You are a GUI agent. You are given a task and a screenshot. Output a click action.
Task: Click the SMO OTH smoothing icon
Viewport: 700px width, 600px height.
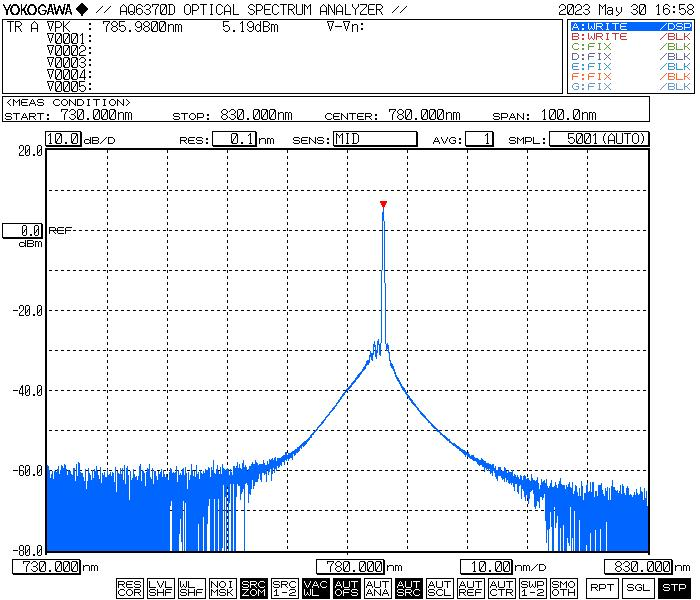point(563,588)
